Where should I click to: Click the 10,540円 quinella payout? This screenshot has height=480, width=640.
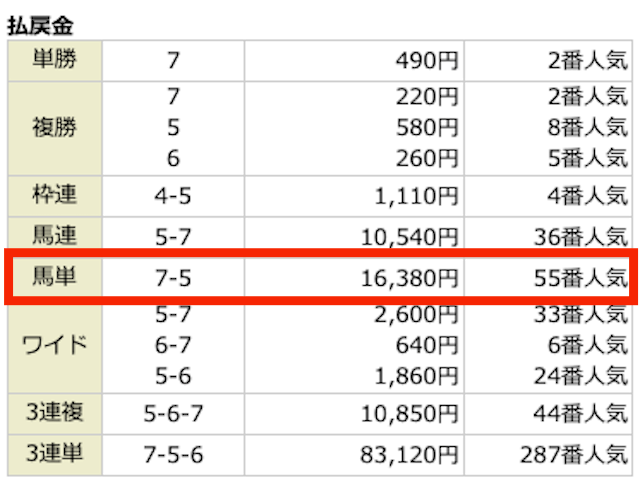coord(409,237)
